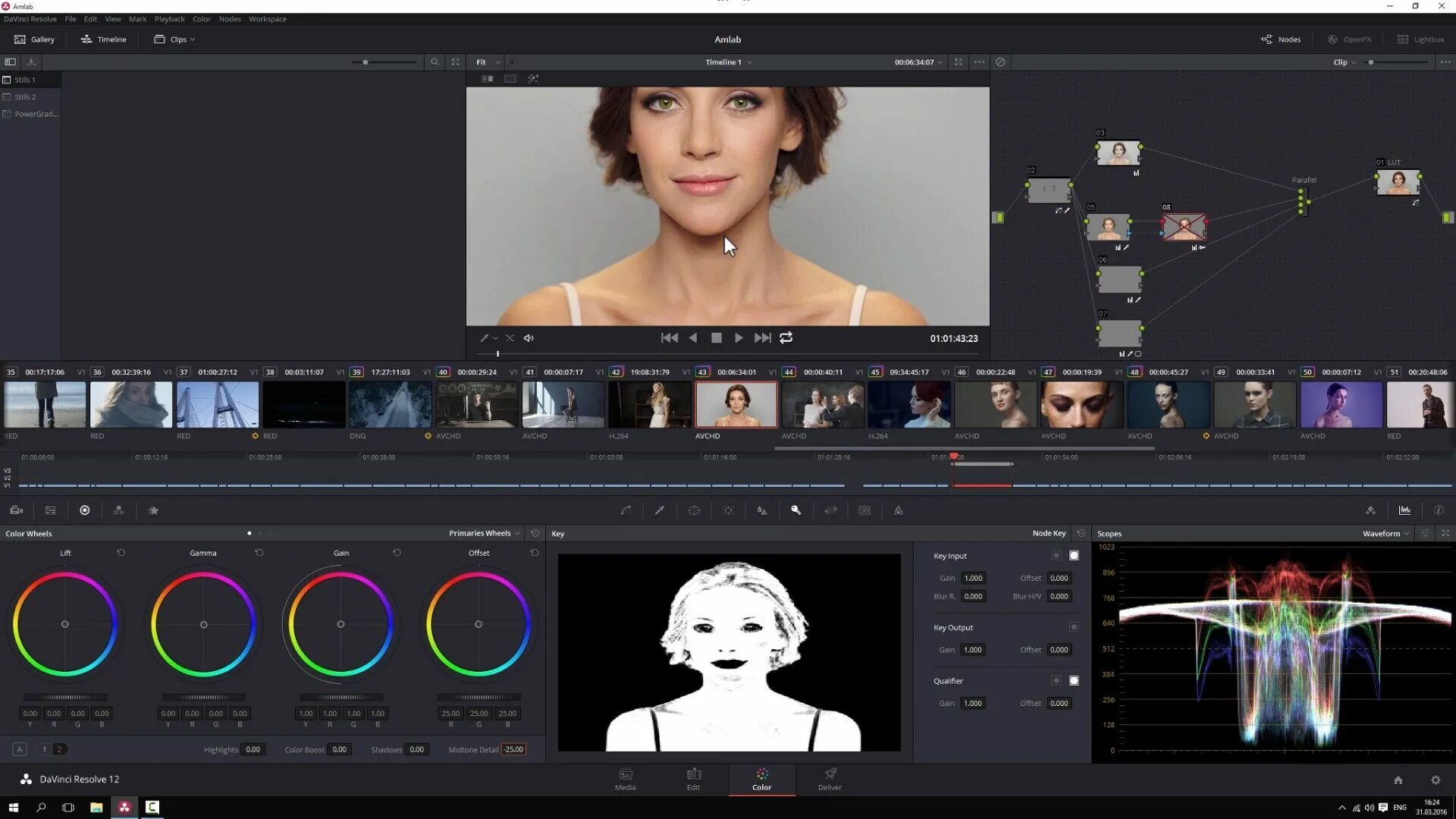Open the Gallery panel
Screen dimensions: 1456x819
[34, 39]
